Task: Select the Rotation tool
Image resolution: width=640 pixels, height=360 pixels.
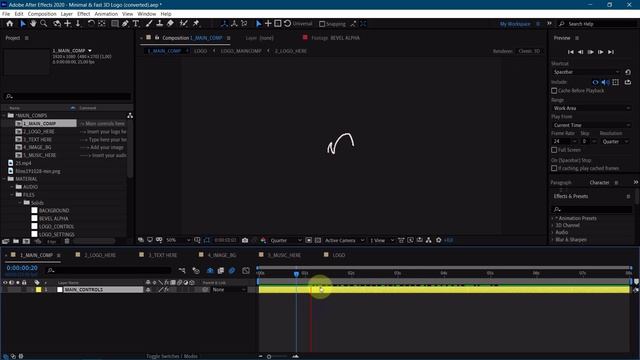Action: pos(91,24)
